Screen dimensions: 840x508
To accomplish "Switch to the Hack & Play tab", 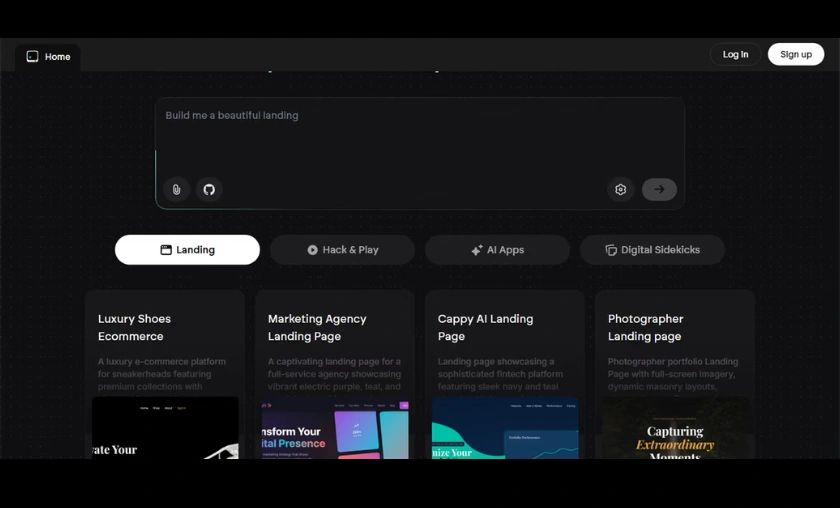I will coord(342,250).
